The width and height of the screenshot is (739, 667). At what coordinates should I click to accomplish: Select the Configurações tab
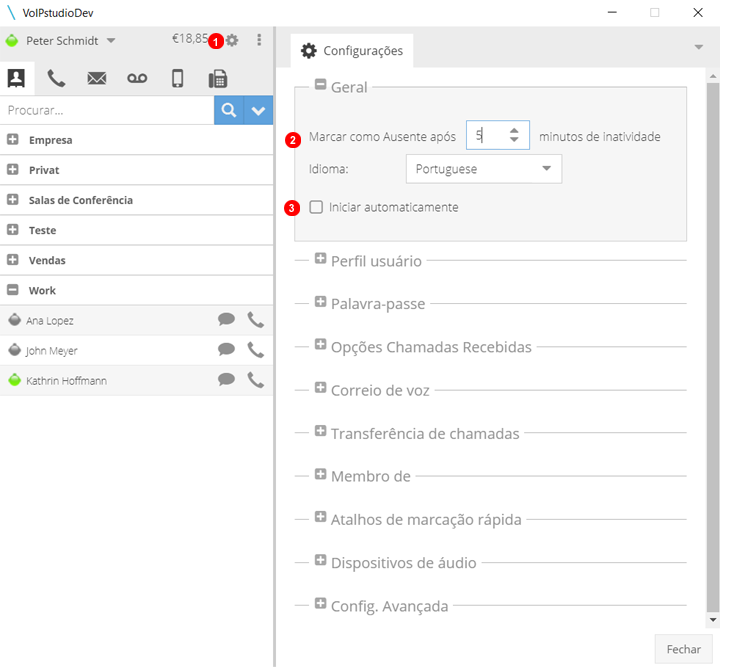tap(352, 50)
